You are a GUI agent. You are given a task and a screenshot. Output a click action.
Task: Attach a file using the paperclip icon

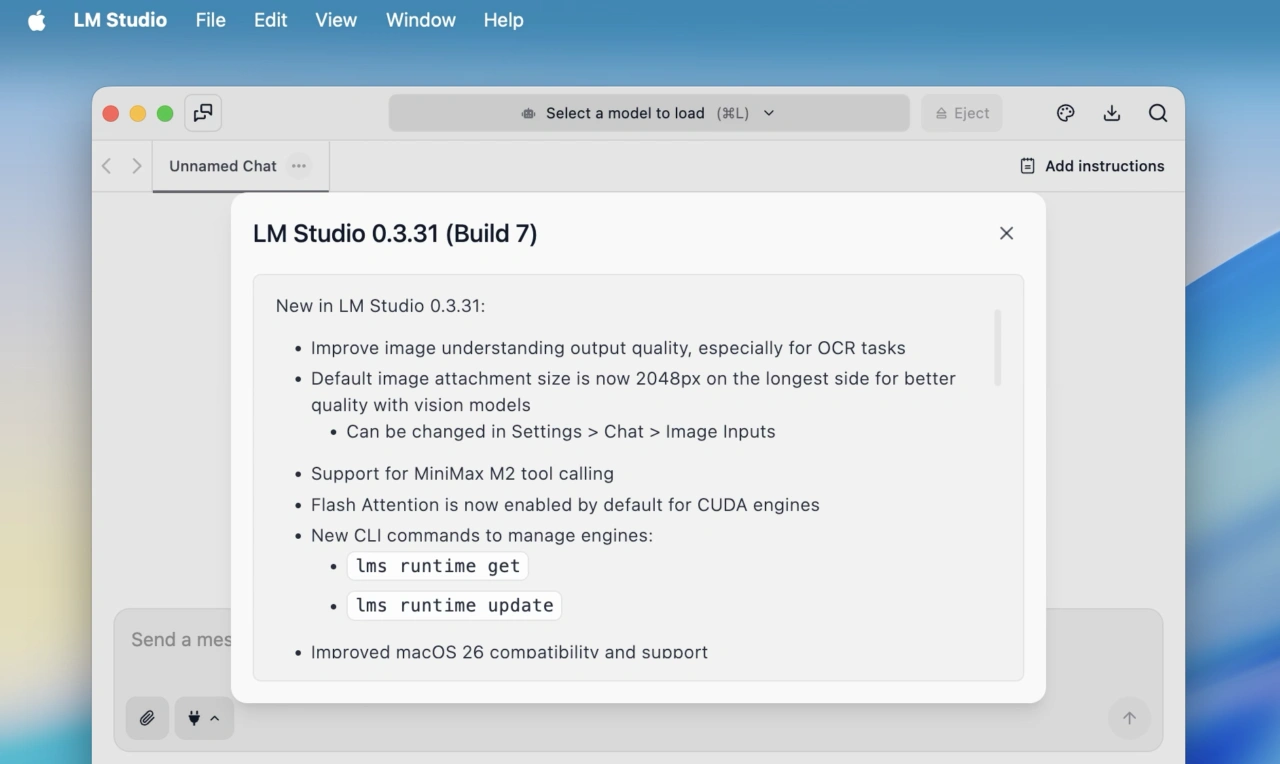147,718
